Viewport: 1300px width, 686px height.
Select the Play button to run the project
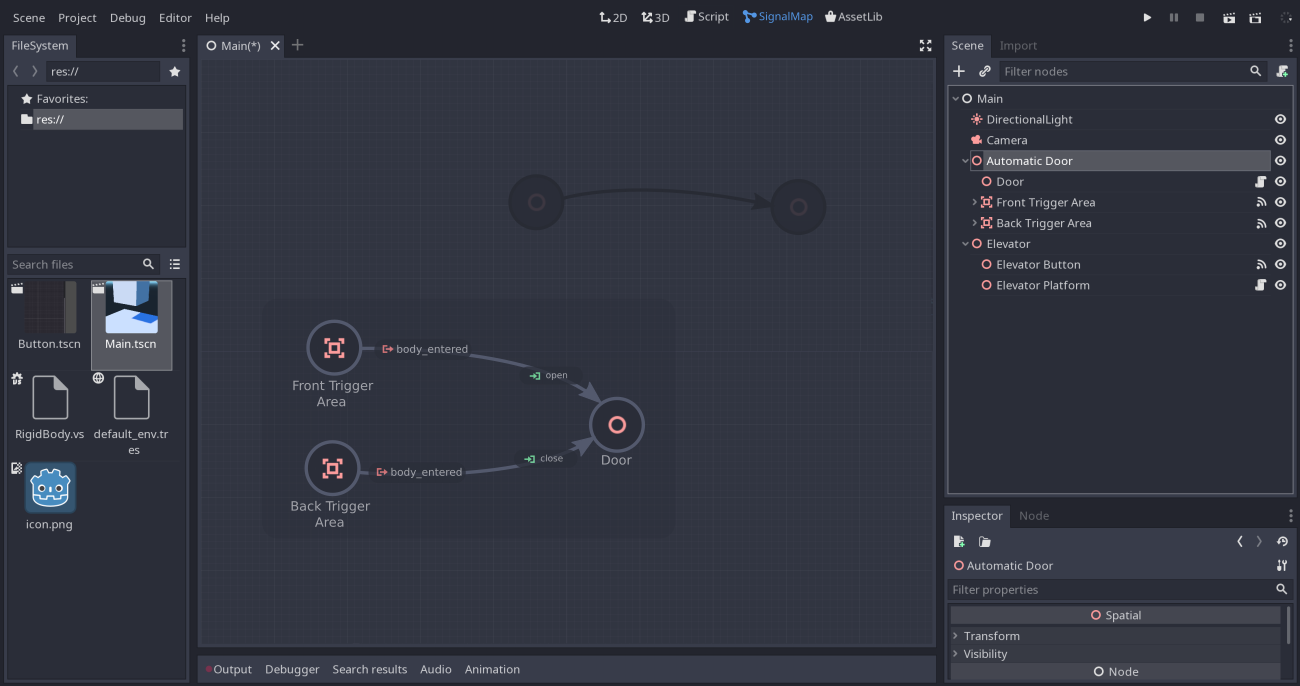coord(1147,17)
